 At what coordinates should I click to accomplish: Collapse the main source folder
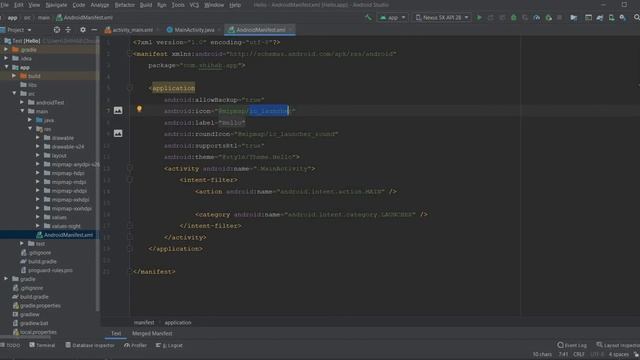click(22, 111)
